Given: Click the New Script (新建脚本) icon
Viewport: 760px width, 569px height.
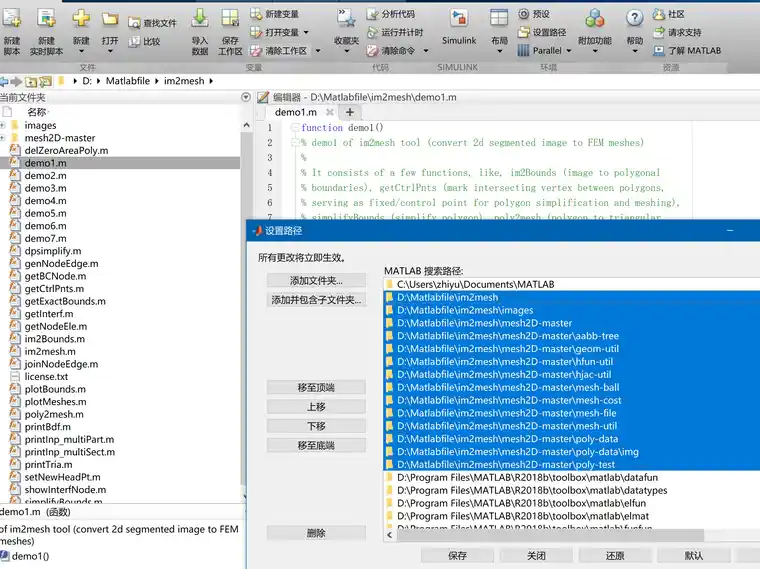Looking at the screenshot, I should [11, 18].
